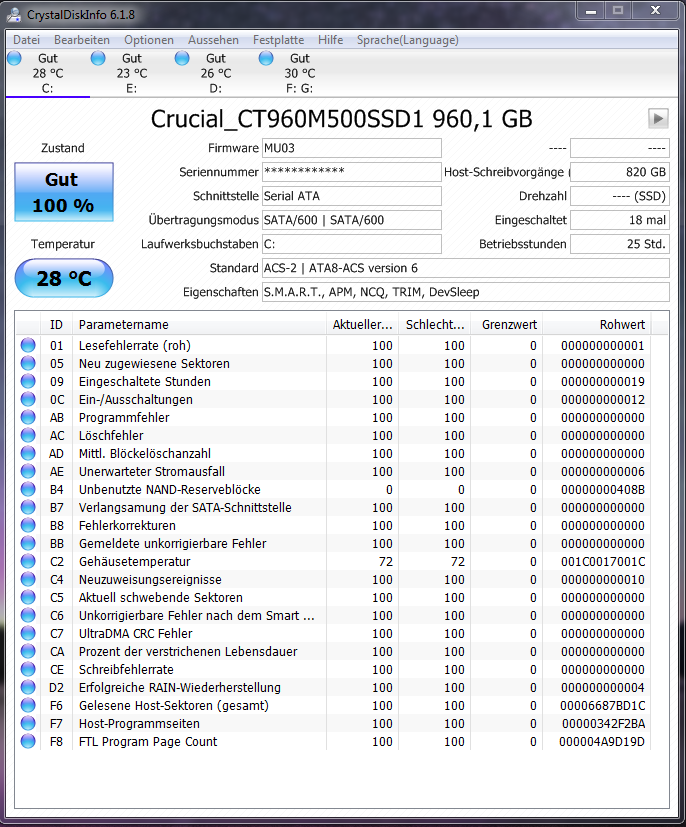Click the Eingeschaltet value 18 mal

pyautogui.click(x=620, y=220)
